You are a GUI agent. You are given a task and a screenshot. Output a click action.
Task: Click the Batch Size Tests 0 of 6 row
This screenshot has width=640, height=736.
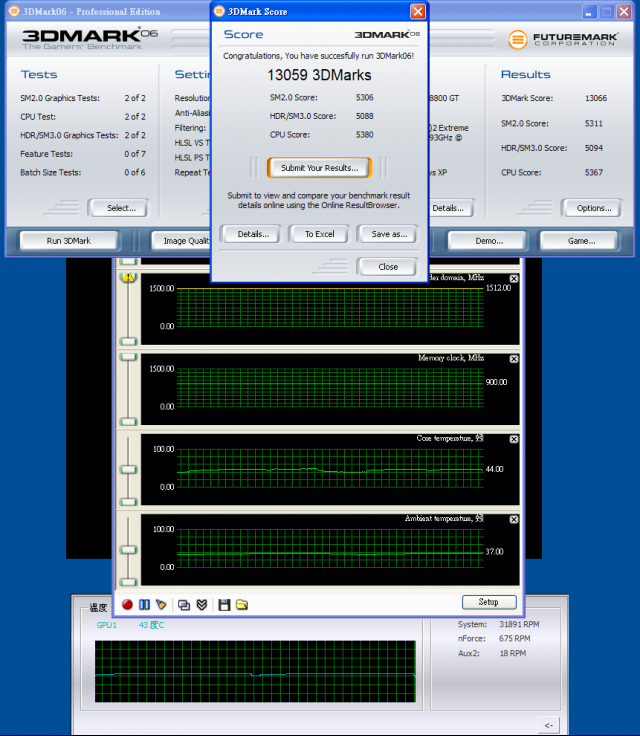point(83,172)
